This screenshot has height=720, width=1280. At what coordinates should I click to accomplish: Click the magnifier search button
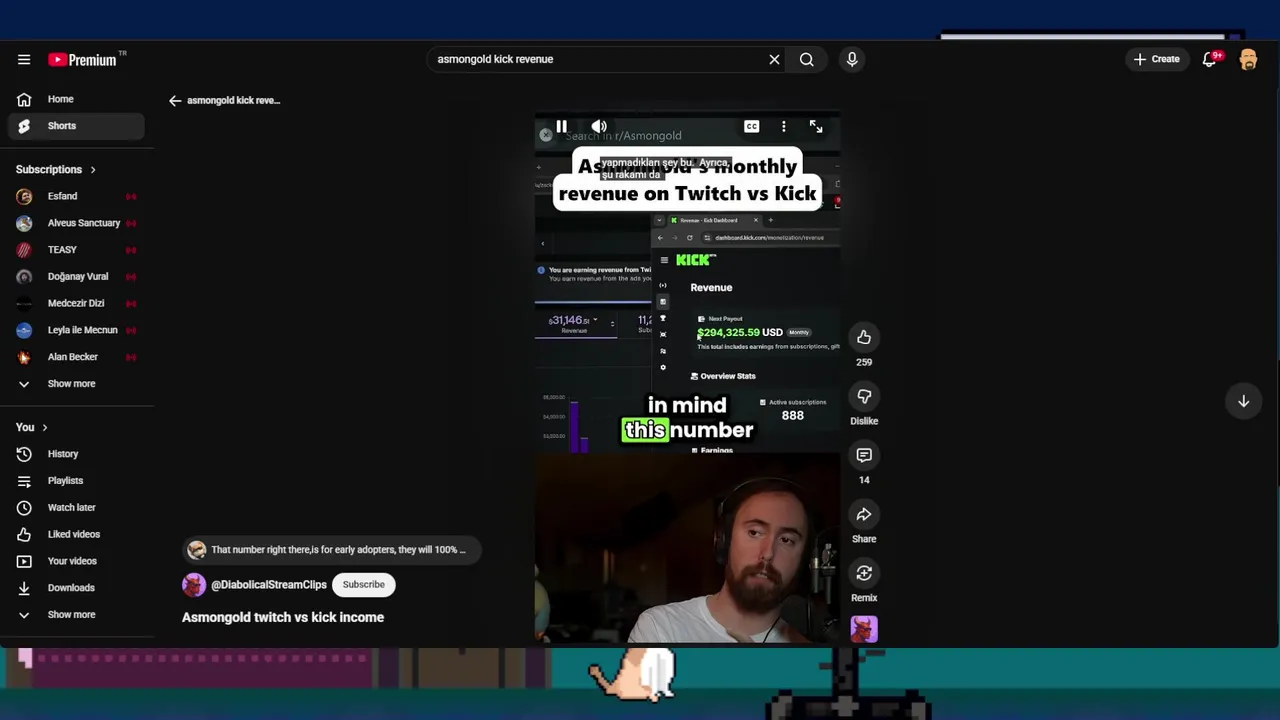tap(806, 59)
